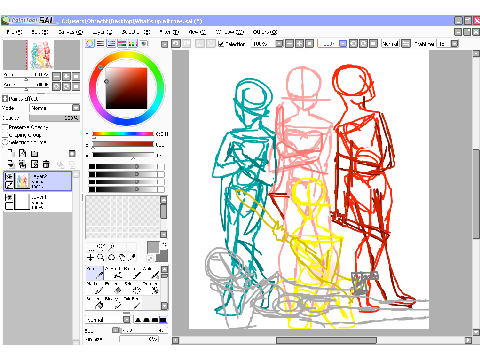This screenshot has width=480, height=360.
Task: Open the zoom percentage dropdown
Action: 279,44
